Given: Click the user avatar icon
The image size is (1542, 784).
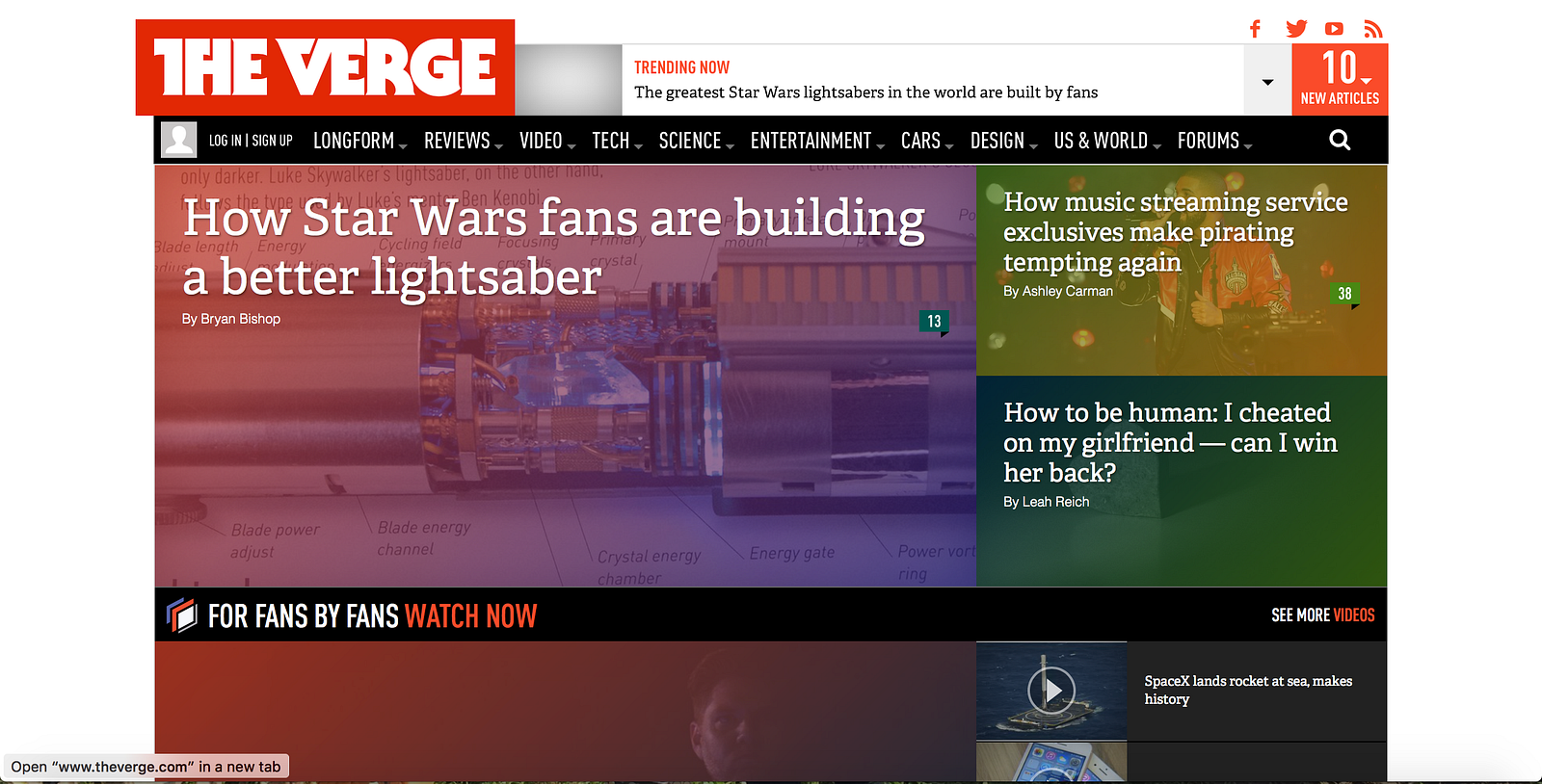Looking at the screenshot, I should [178, 140].
